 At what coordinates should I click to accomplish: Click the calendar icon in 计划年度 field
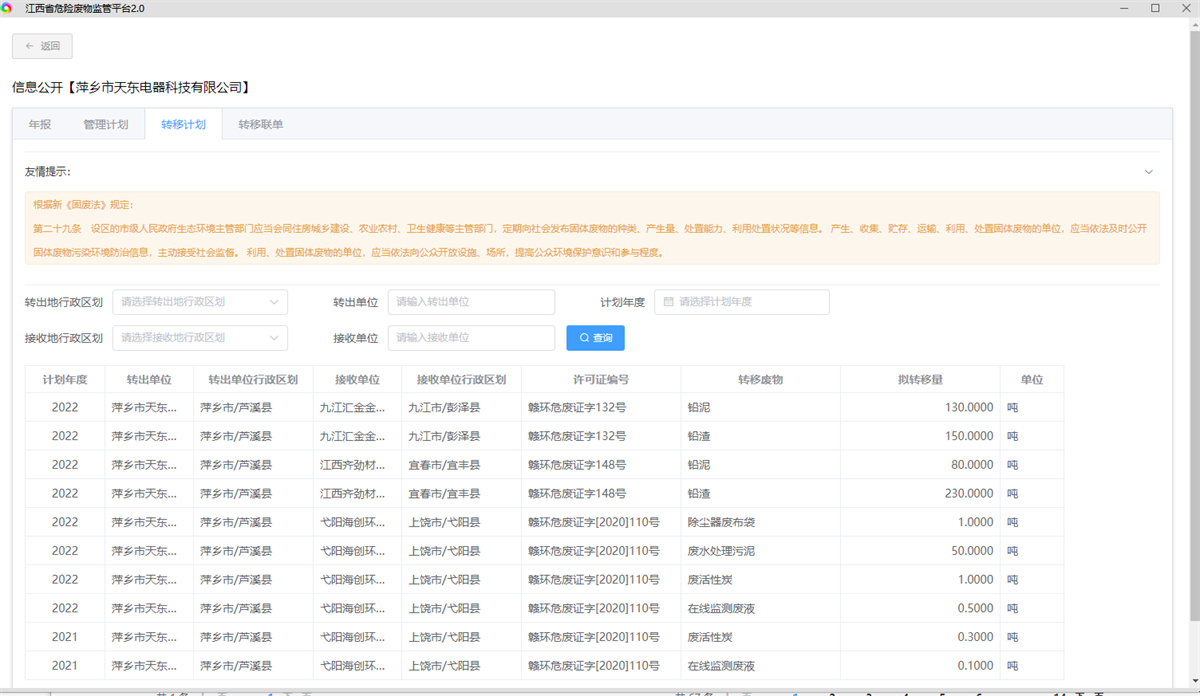[668, 302]
